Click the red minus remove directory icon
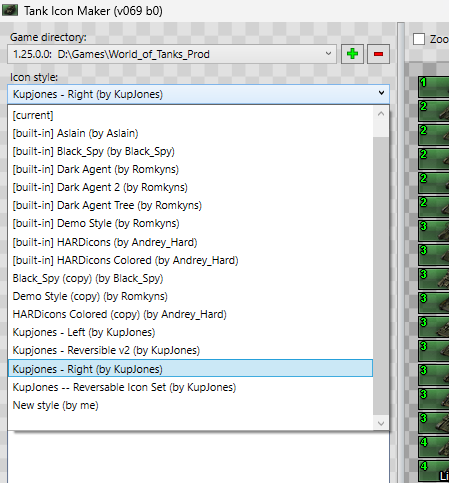449x483 pixels. pos(378,54)
